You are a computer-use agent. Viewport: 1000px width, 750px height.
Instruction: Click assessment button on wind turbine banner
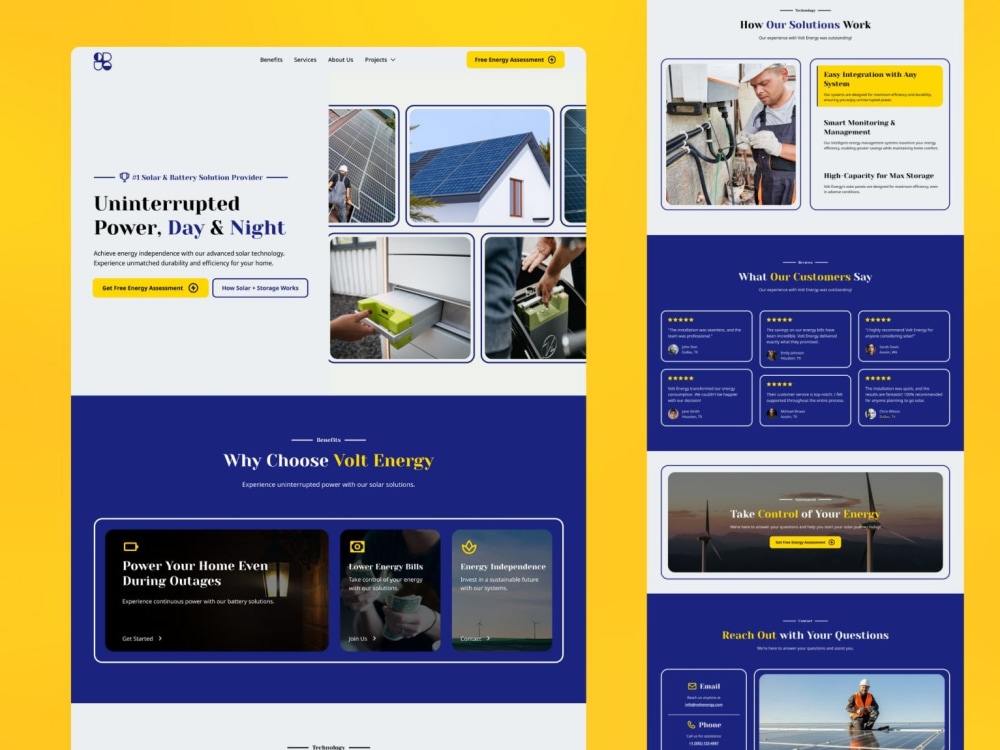click(x=805, y=542)
